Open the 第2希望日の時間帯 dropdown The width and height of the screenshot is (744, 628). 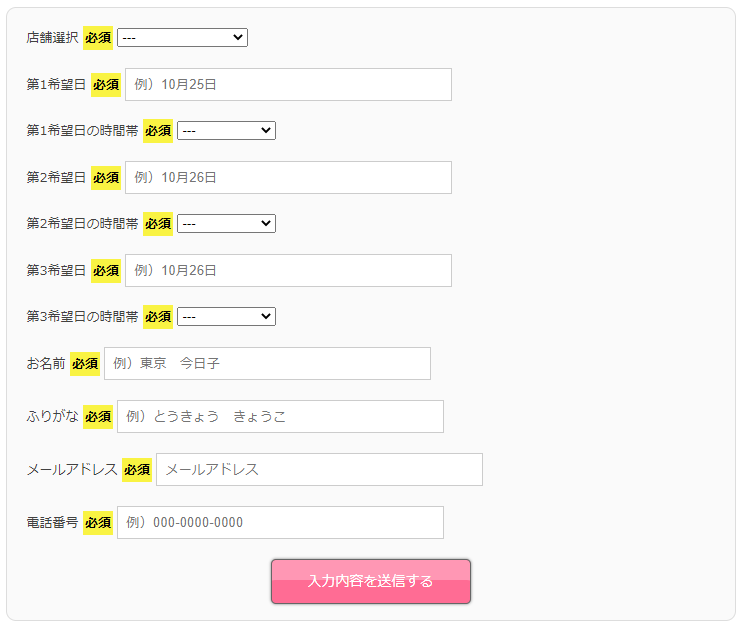coord(226,223)
